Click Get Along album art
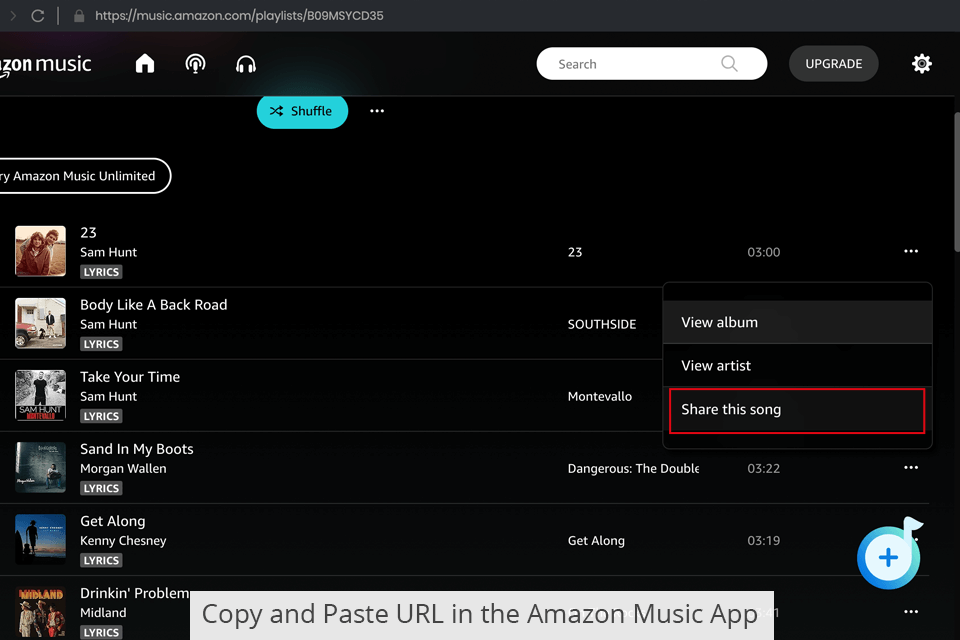The width and height of the screenshot is (960, 640). (x=40, y=540)
